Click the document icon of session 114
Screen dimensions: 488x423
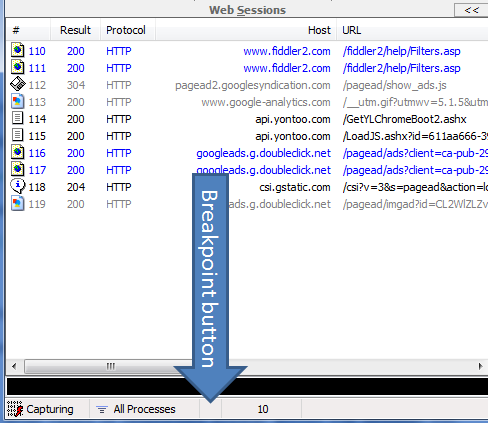[18, 119]
